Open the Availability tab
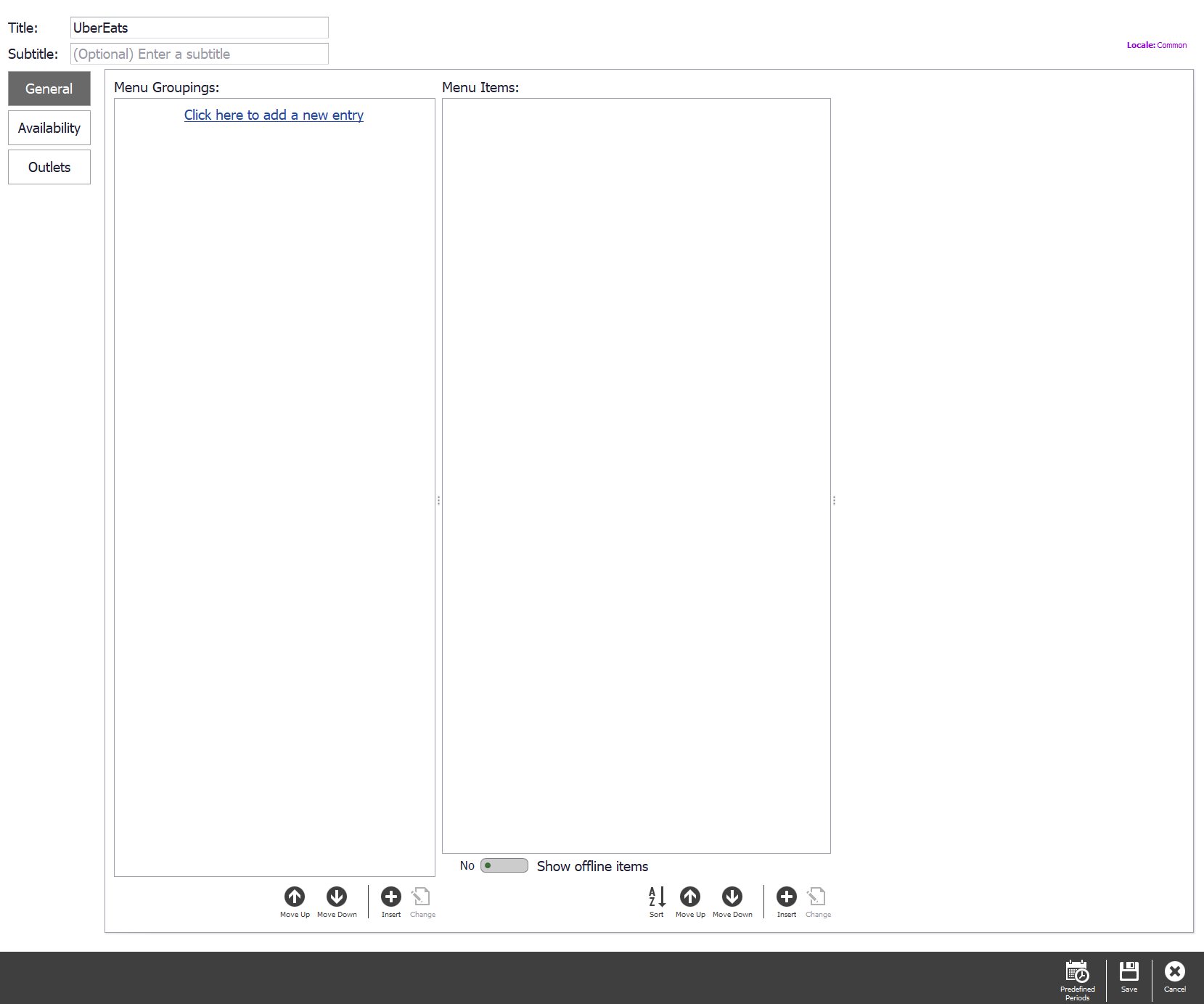The width and height of the screenshot is (1204, 1004). (x=49, y=128)
